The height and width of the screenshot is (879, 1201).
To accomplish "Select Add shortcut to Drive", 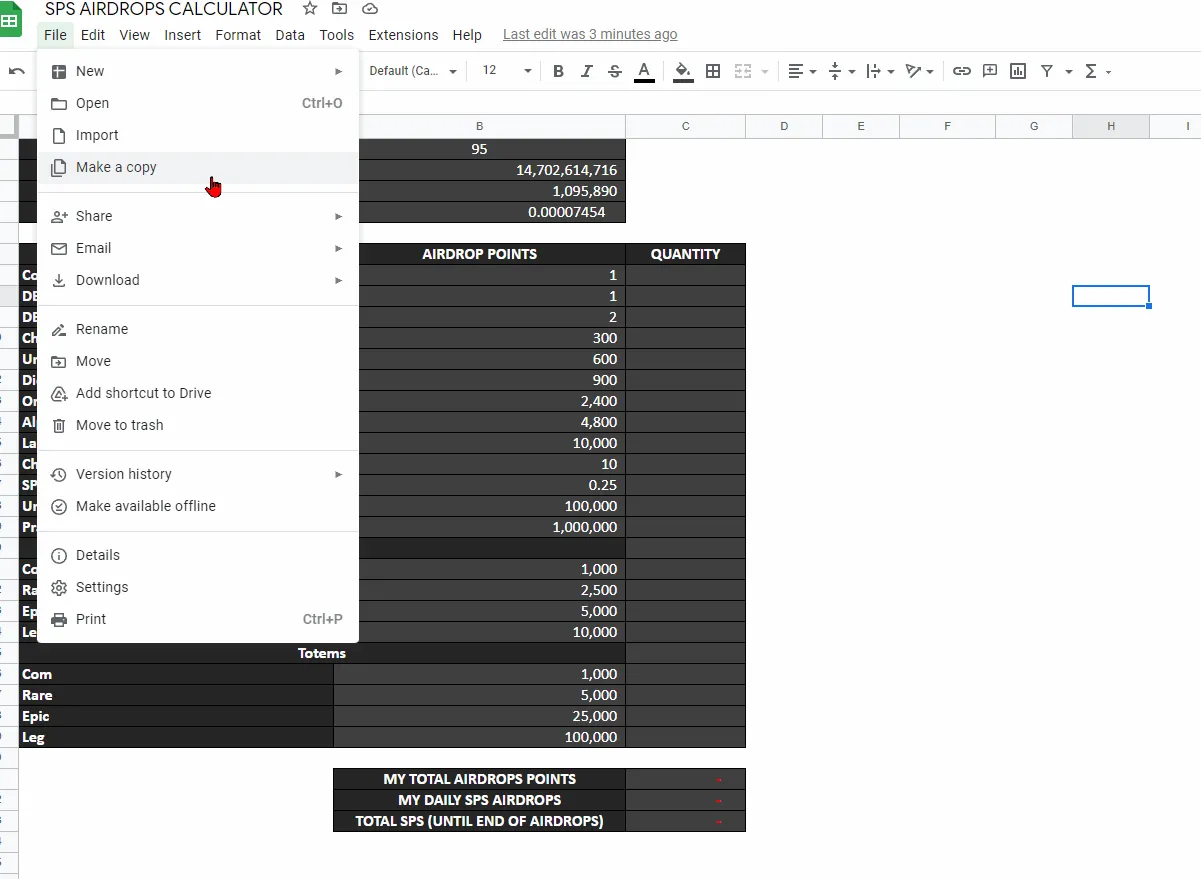I will click(198, 393).
